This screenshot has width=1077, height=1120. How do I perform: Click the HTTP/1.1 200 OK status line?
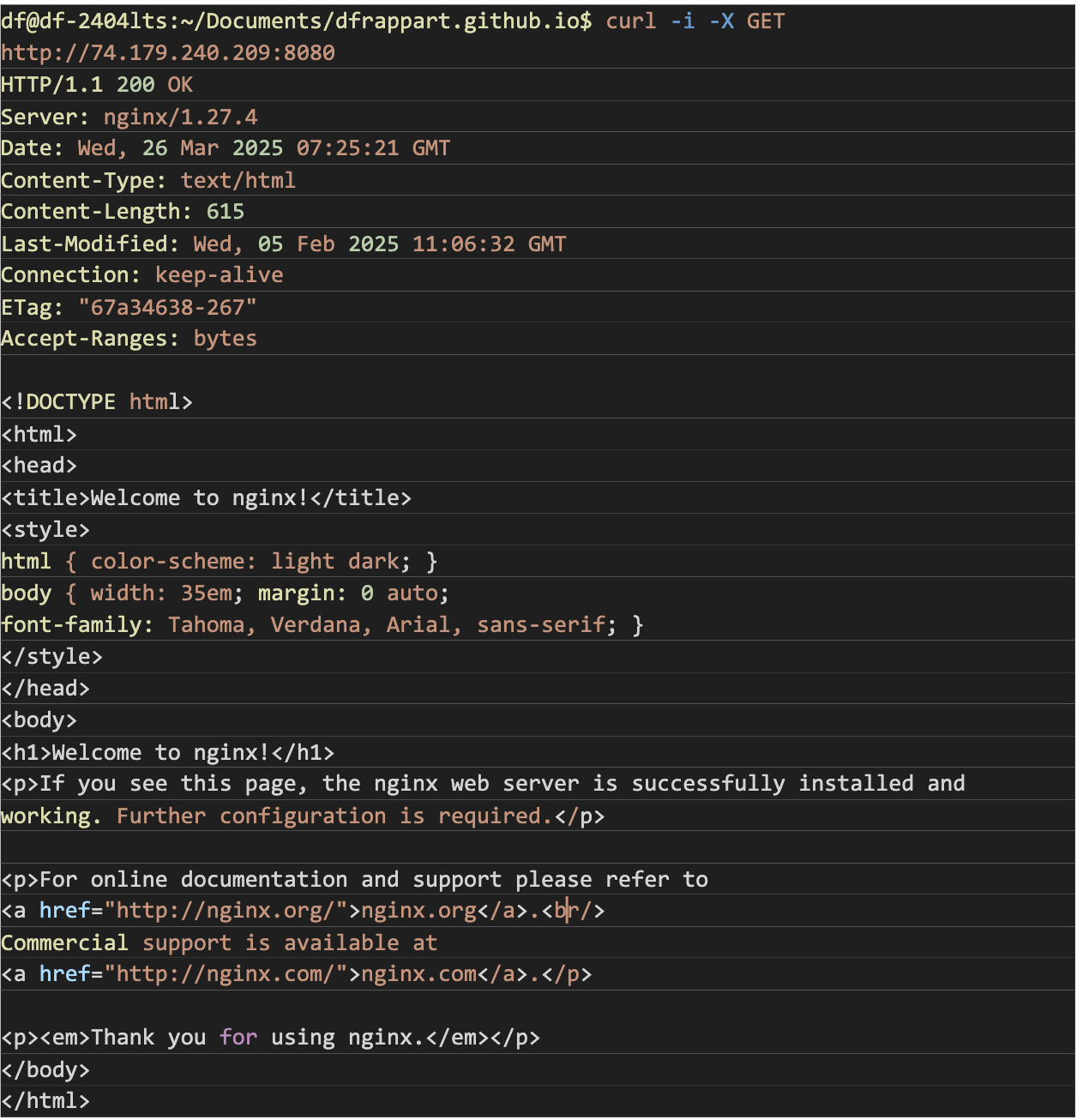pyautogui.click(x=97, y=85)
